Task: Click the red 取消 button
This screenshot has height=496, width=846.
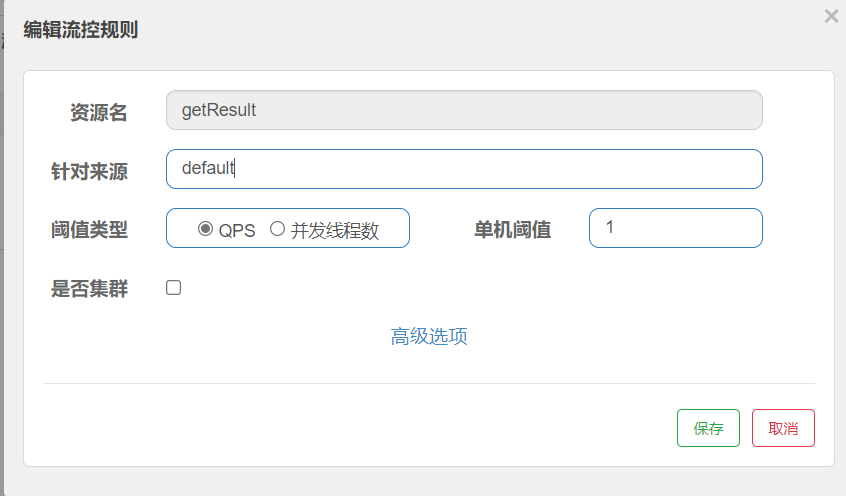Action: pyautogui.click(x=783, y=428)
